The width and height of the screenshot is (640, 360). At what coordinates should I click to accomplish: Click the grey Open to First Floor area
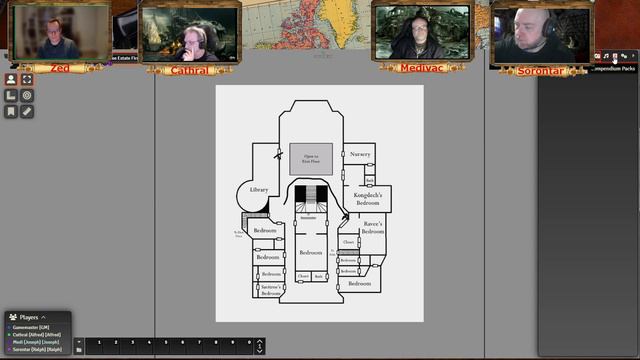click(x=311, y=159)
